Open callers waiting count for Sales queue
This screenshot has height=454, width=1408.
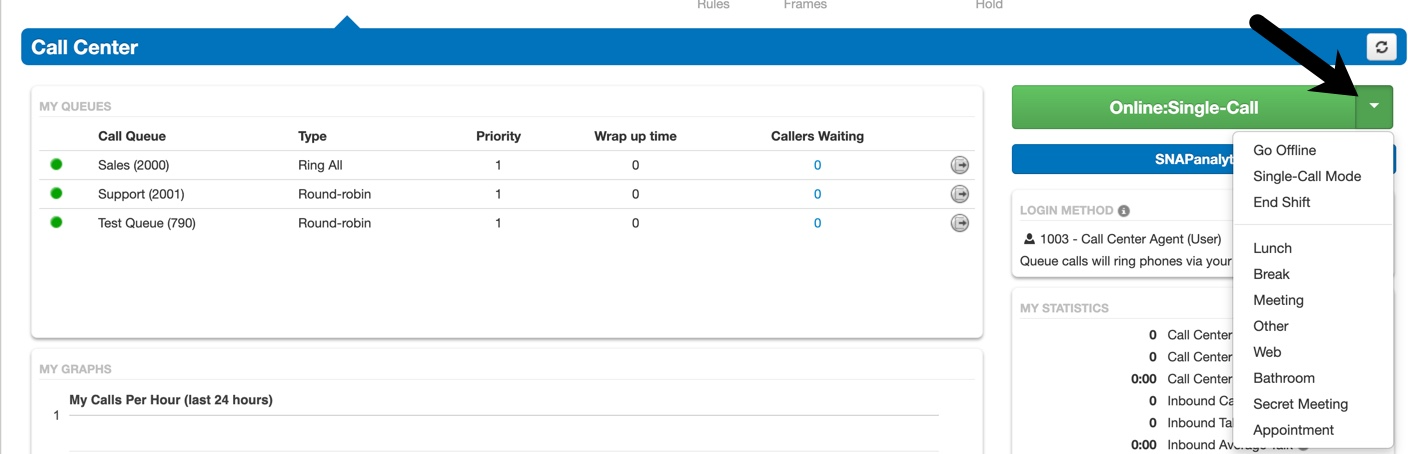click(x=817, y=165)
